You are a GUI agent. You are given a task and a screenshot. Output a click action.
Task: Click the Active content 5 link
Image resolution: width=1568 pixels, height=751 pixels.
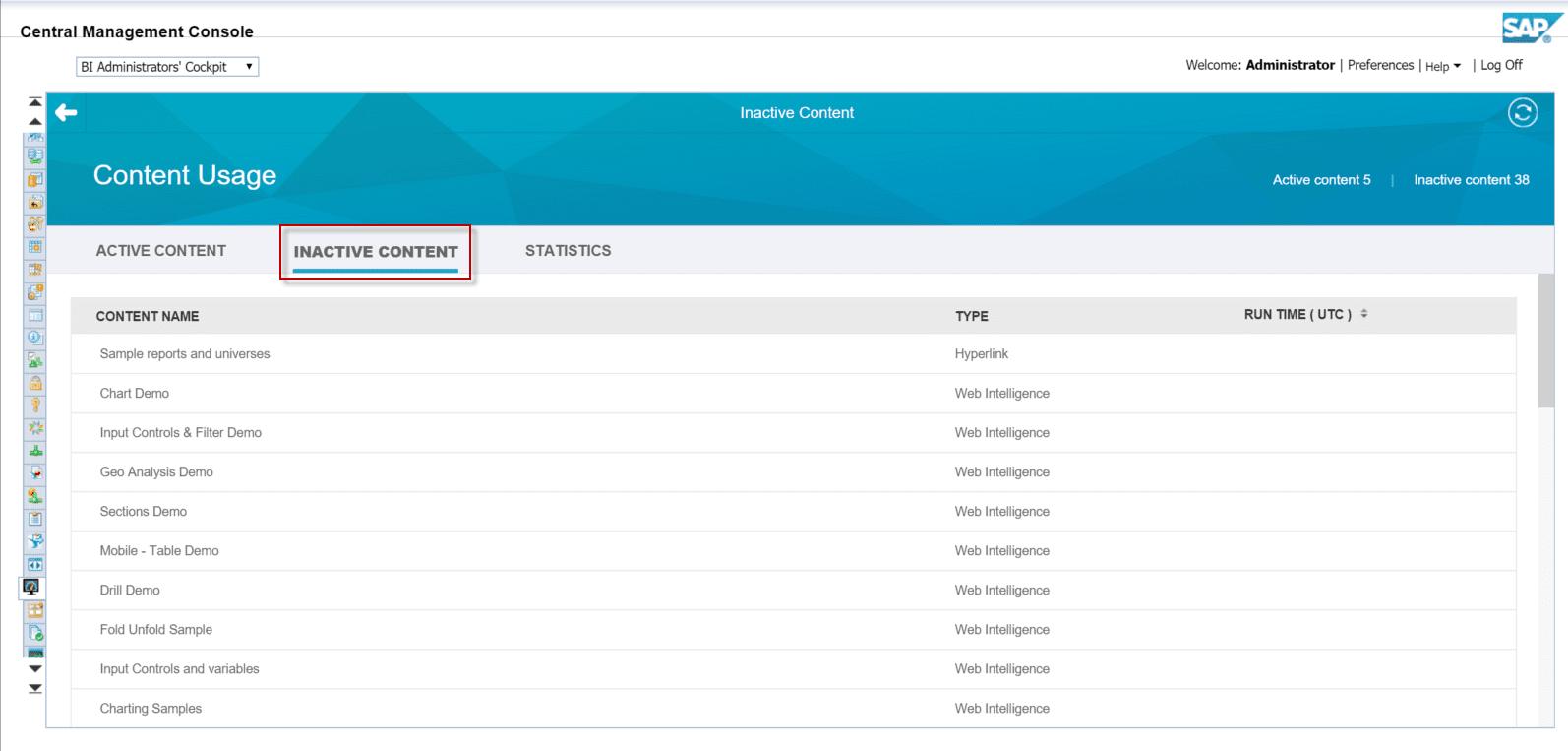tap(1321, 180)
